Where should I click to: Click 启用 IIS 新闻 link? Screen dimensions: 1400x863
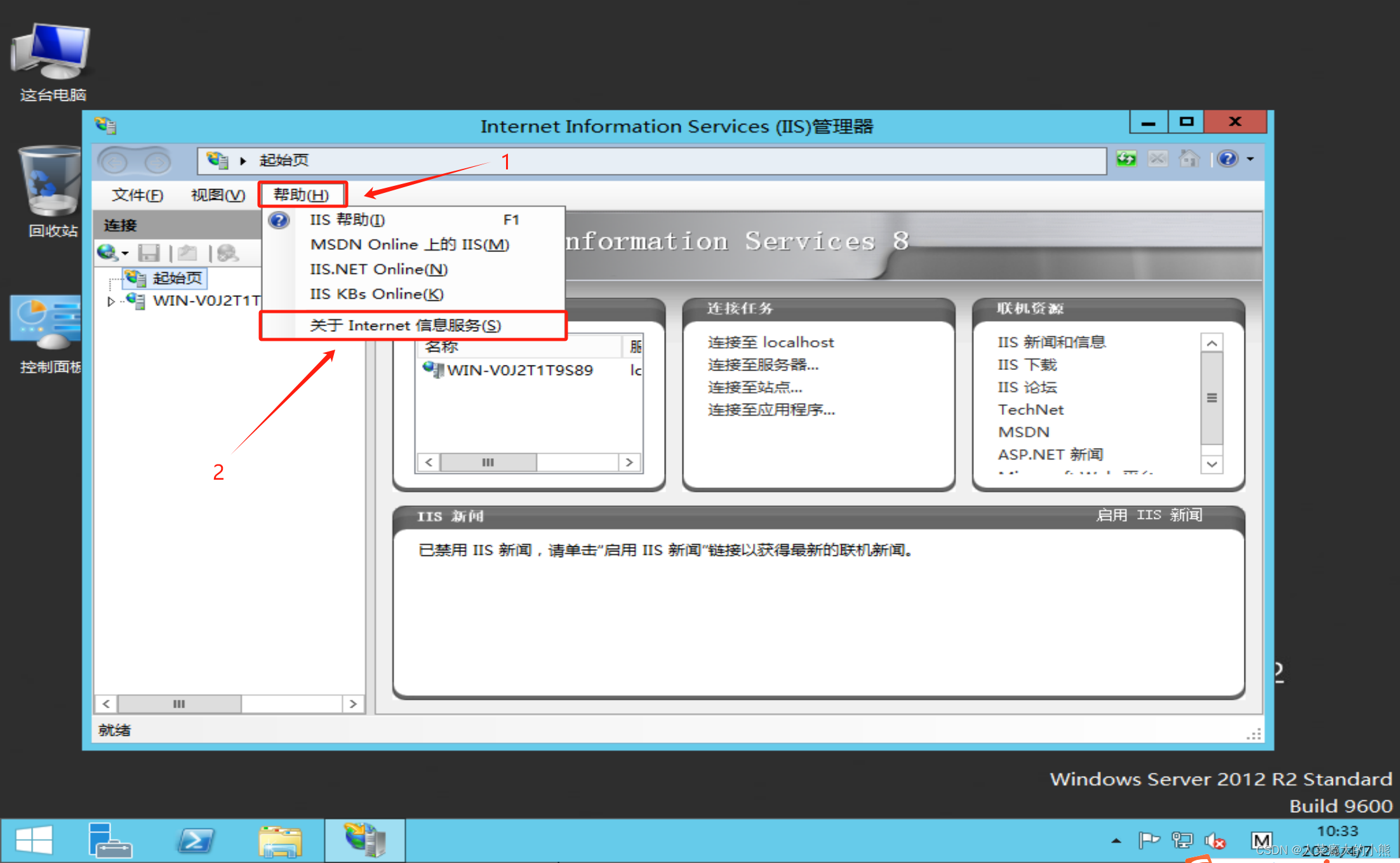1149,515
